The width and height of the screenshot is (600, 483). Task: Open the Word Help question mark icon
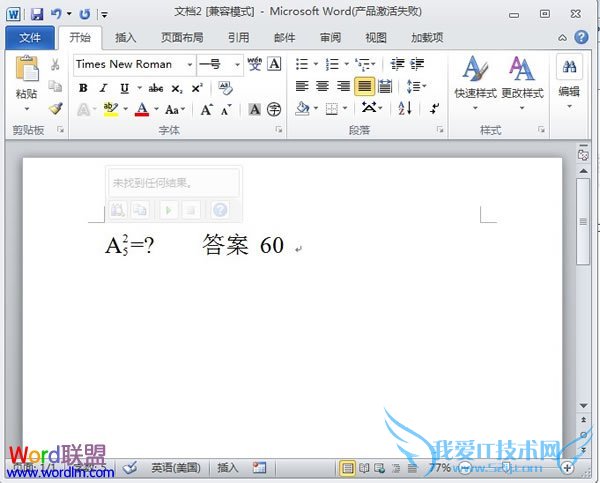point(581,37)
